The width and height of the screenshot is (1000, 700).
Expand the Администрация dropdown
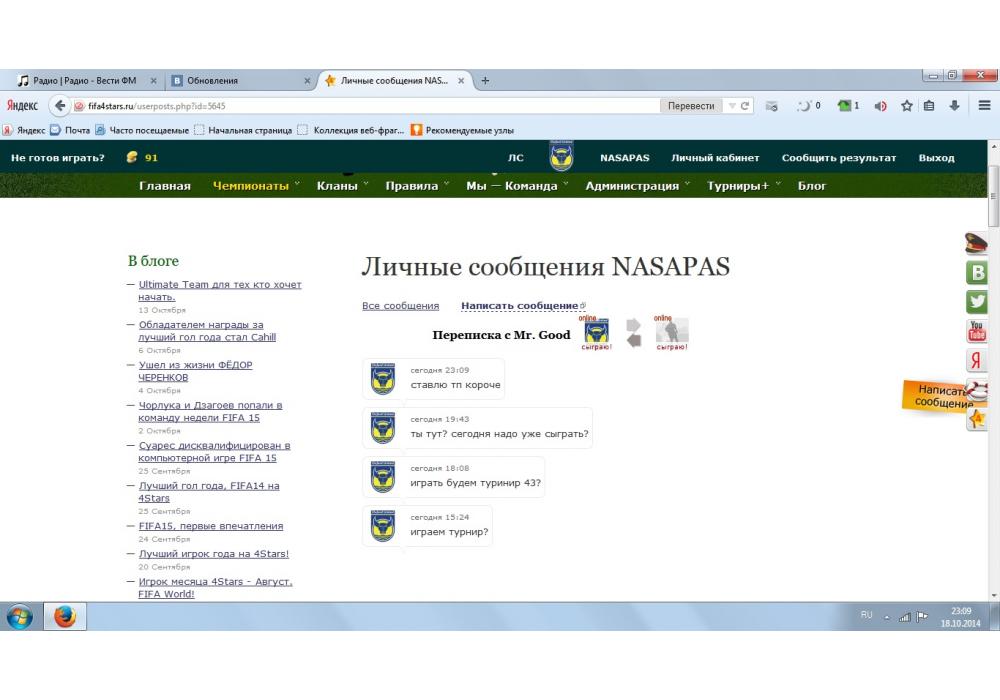(632, 186)
